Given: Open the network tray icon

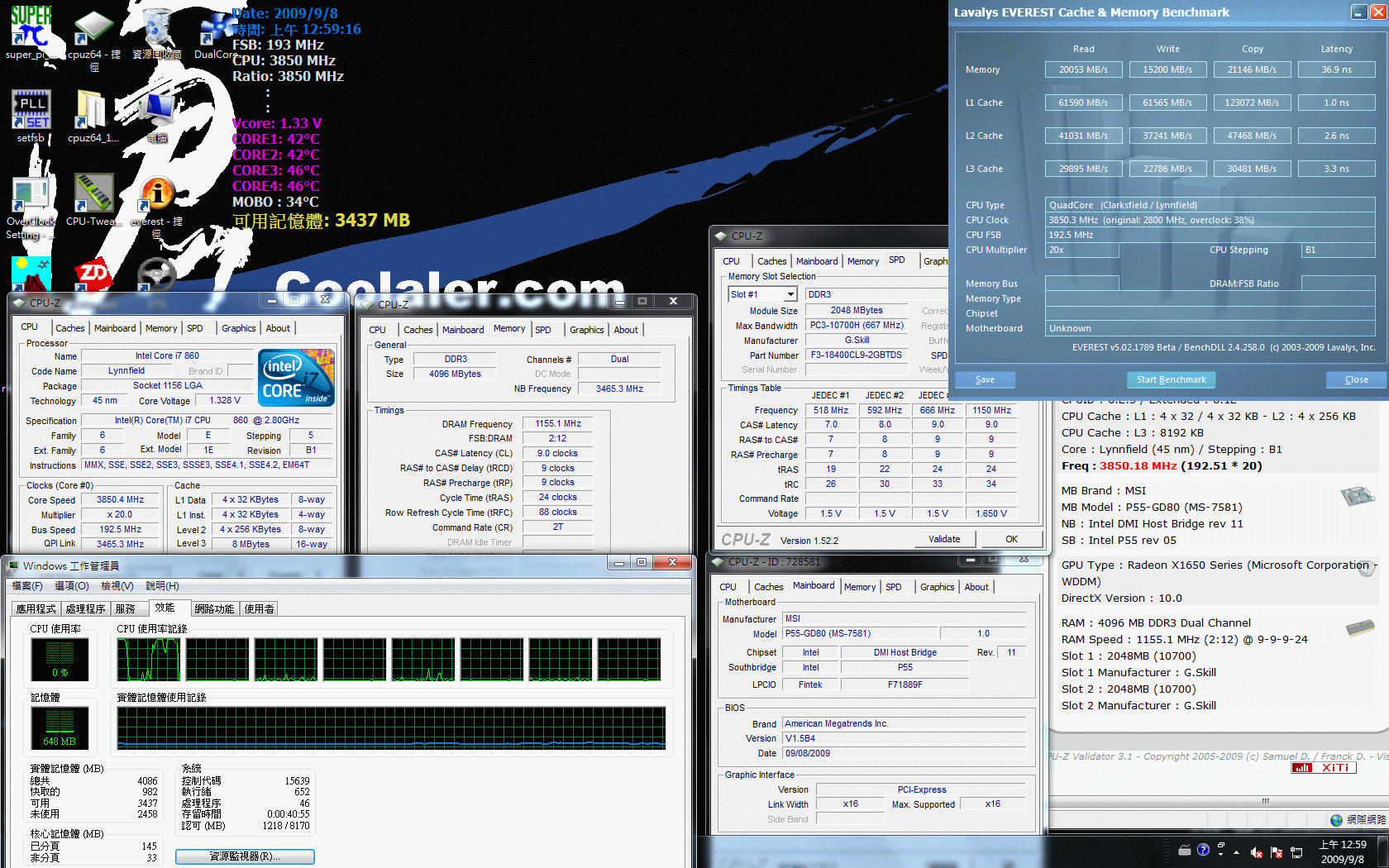Looking at the screenshot, I should pyautogui.click(x=1296, y=851).
